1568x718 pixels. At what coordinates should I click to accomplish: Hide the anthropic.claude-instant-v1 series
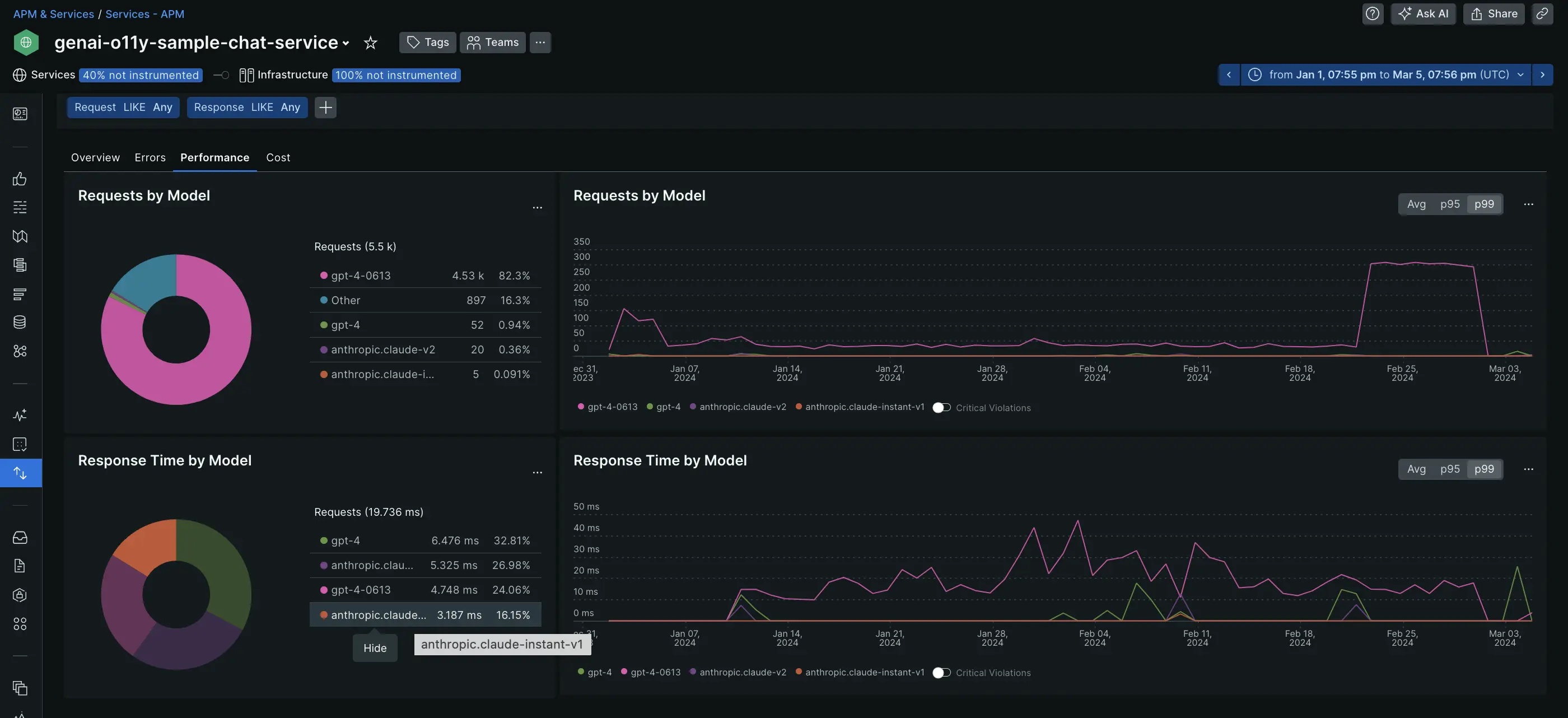375,647
